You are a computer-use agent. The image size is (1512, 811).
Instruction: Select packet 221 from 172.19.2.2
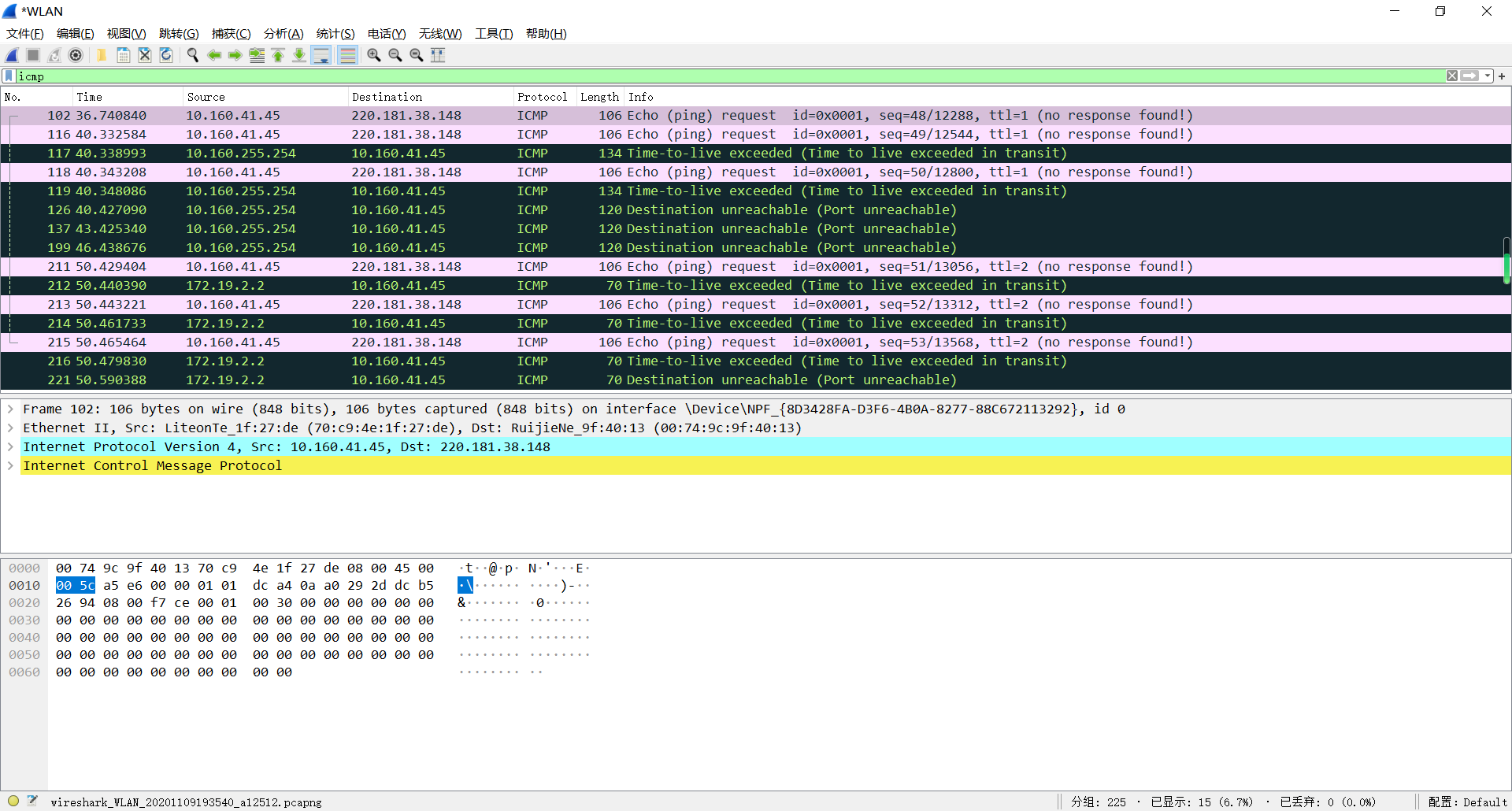[x=756, y=380]
